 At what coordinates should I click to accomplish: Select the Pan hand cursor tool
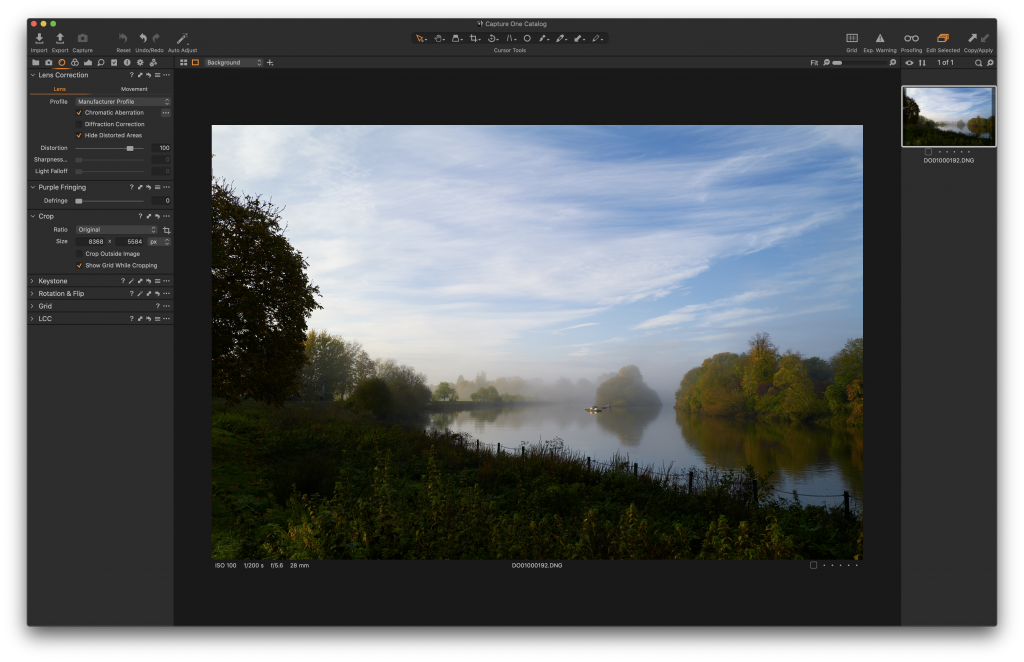(x=439, y=39)
